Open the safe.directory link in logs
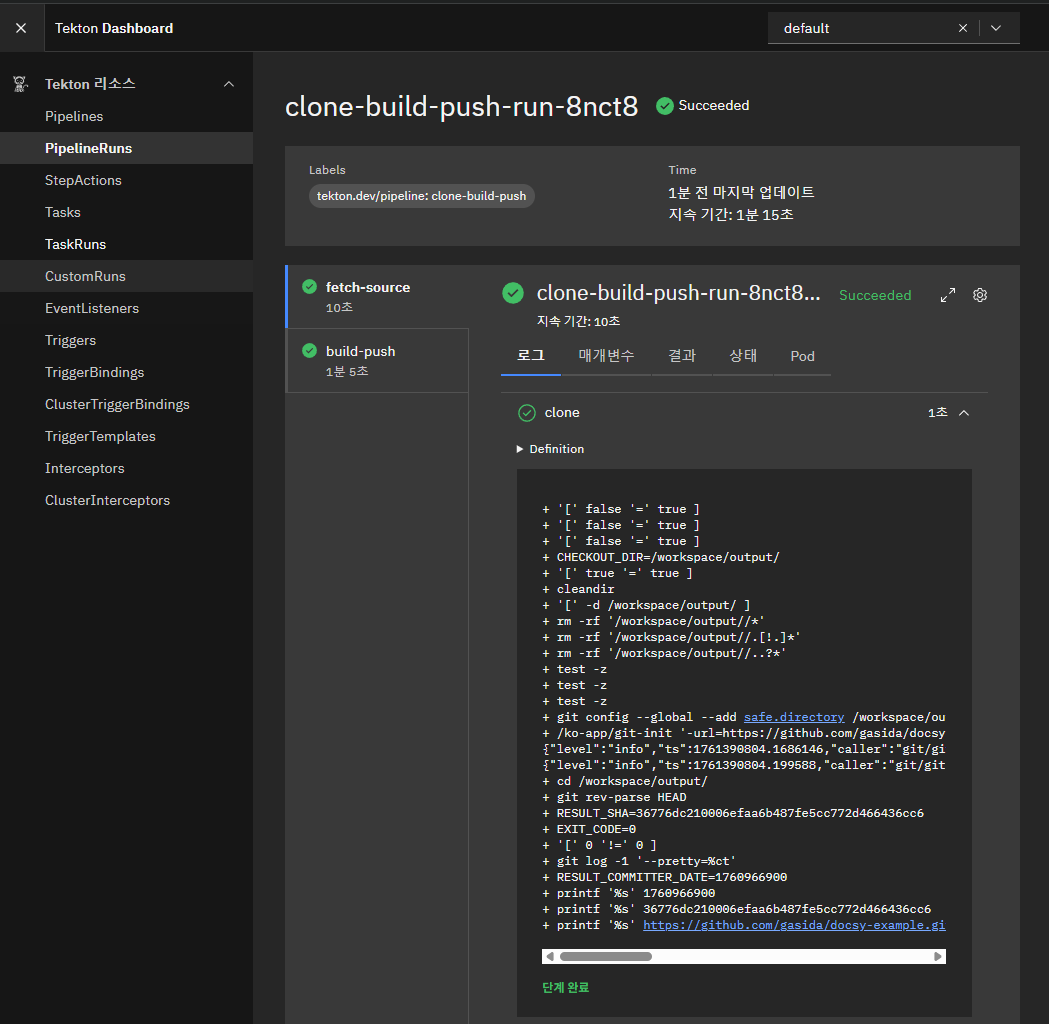This screenshot has width=1049, height=1024. click(x=794, y=717)
